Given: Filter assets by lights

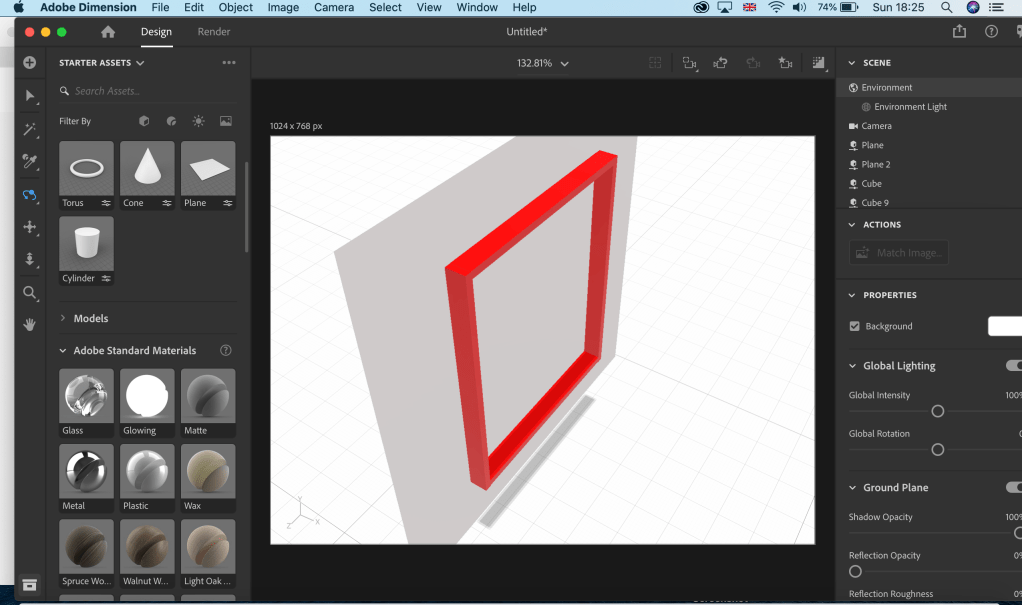Looking at the screenshot, I should pos(199,121).
